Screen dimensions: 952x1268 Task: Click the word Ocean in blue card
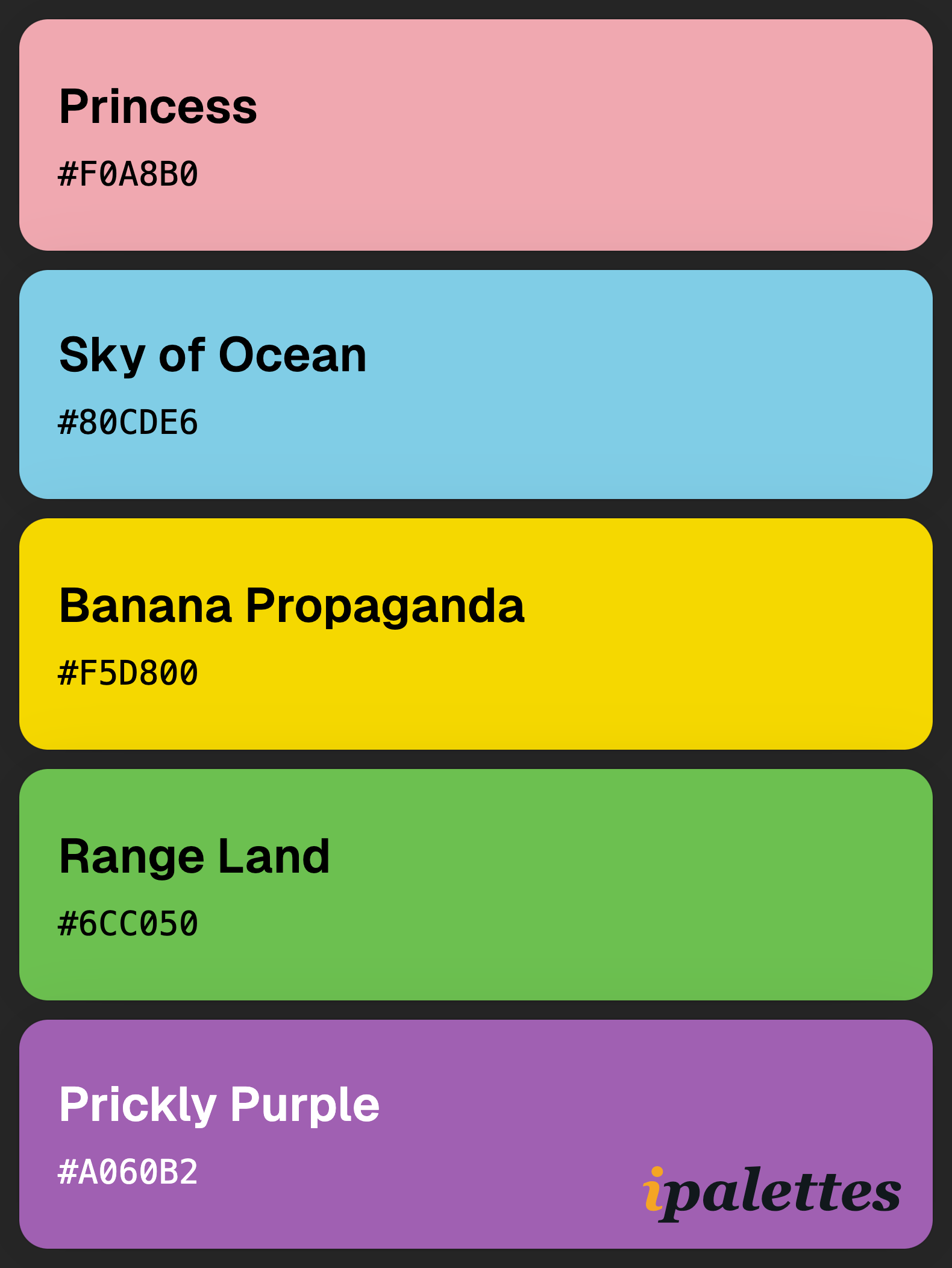point(293,355)
